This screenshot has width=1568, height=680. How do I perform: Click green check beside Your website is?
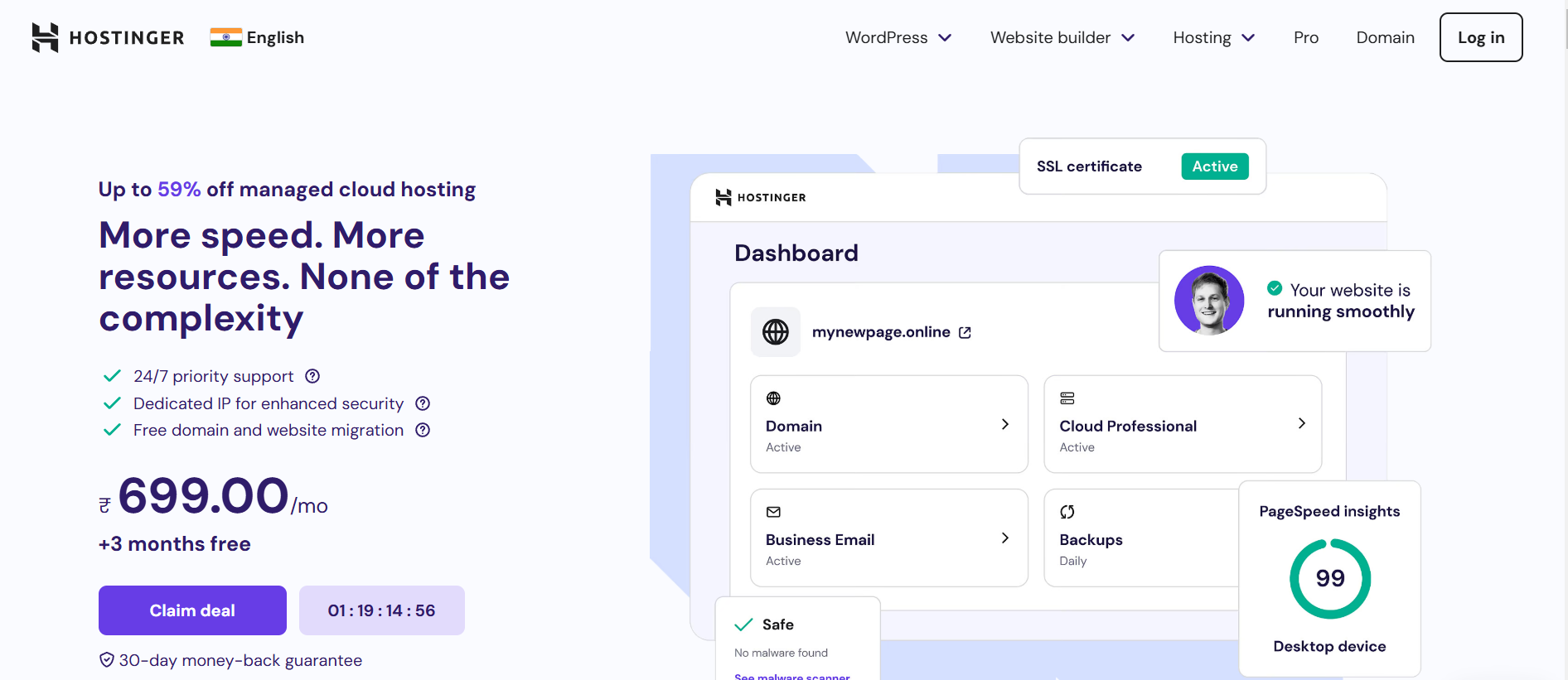tap(1275, 288)
